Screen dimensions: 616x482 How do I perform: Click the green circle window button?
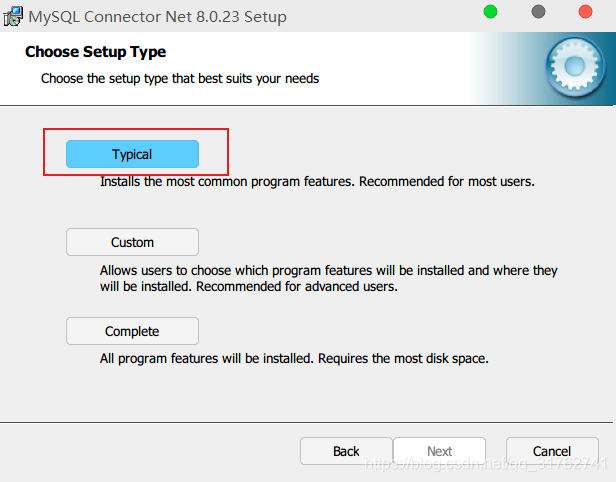490,11
